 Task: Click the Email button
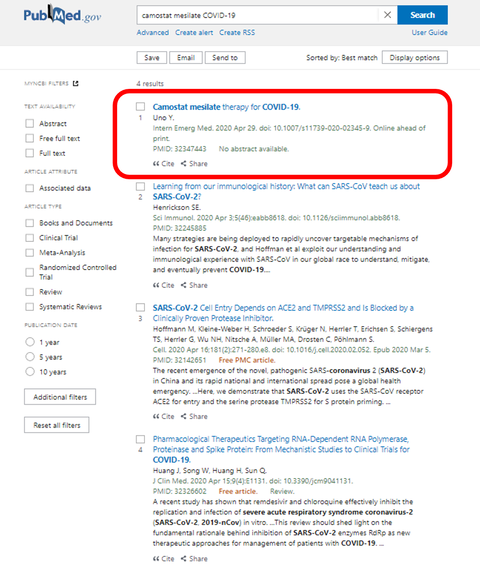(x=186, y=58)
